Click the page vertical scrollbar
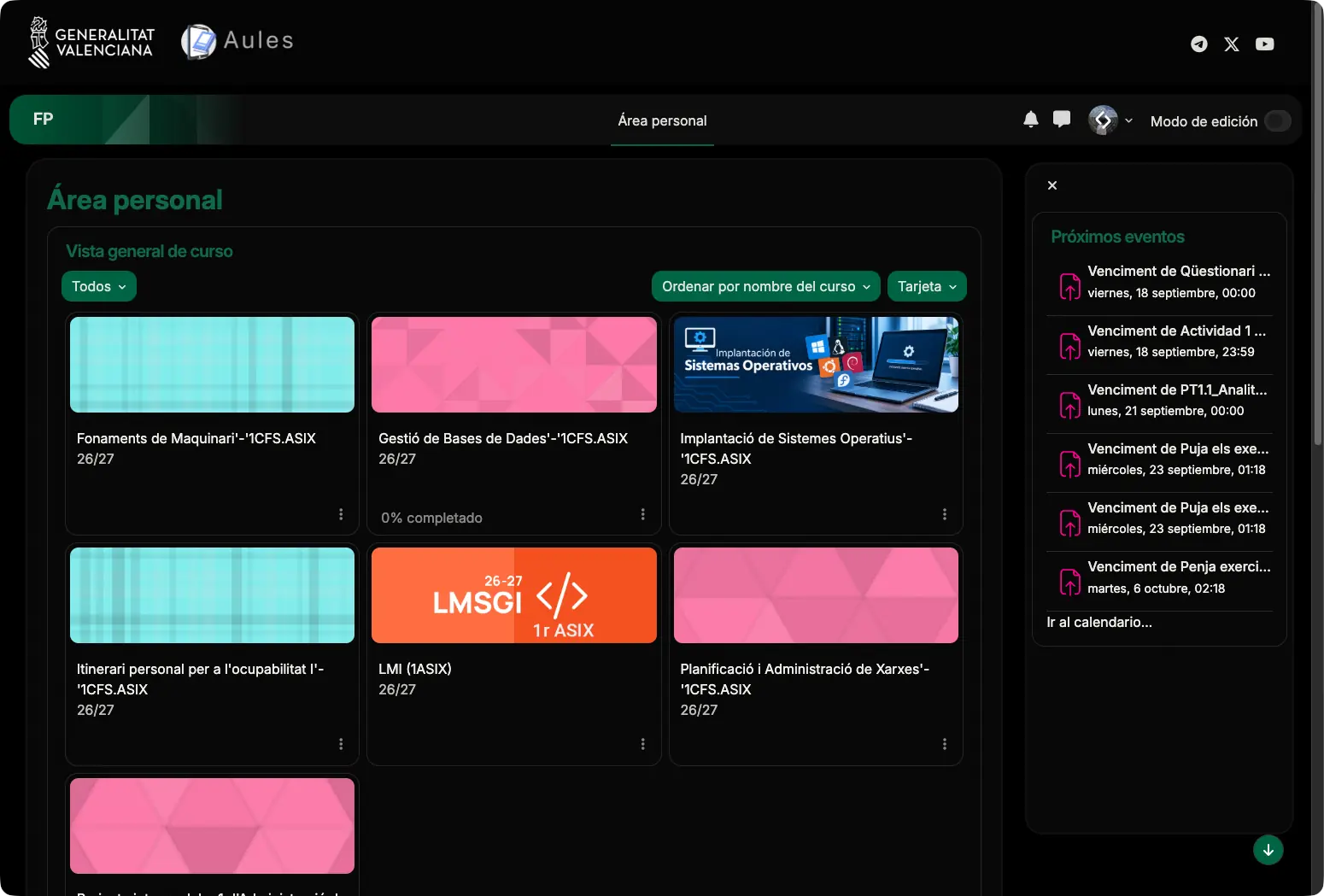Viewport: 1324px width, 896px height. 1317,222
